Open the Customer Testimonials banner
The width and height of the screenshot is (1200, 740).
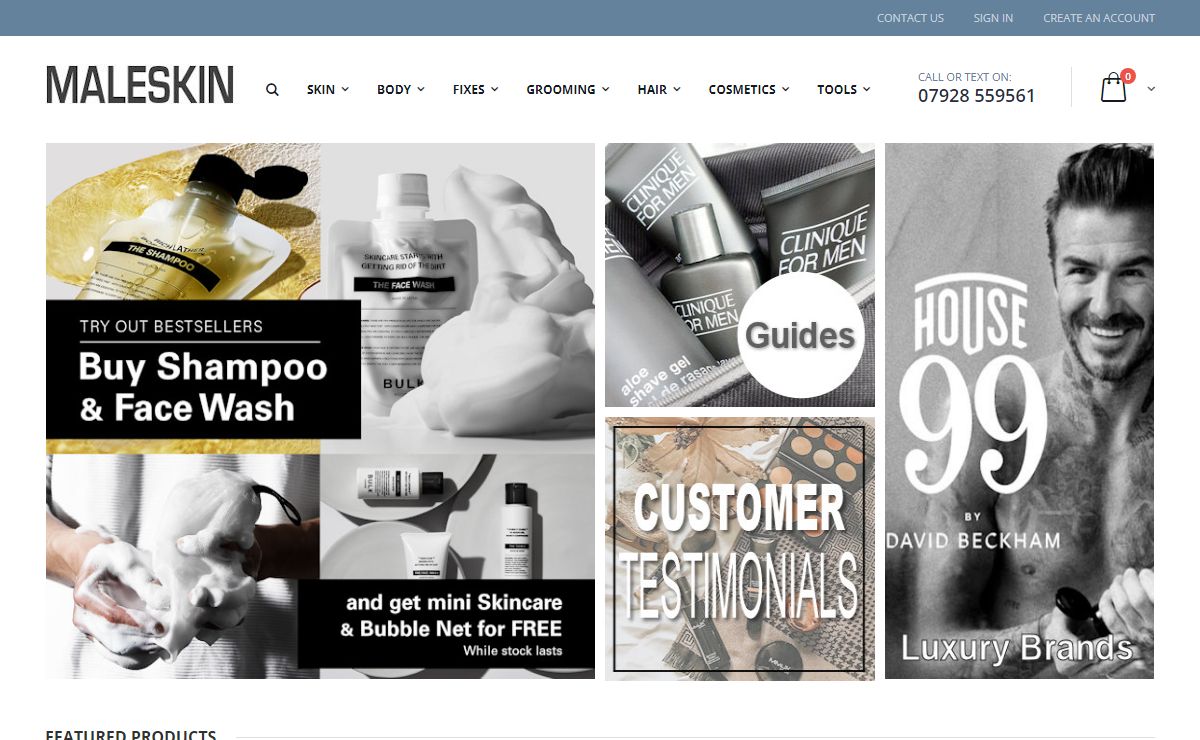(740, 549)
